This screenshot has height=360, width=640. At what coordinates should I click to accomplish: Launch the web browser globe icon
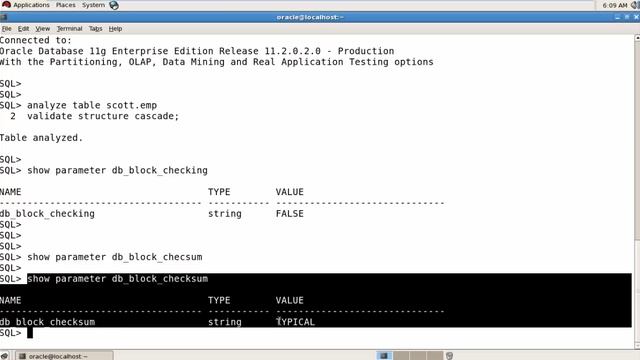click(x=114, y=5)
